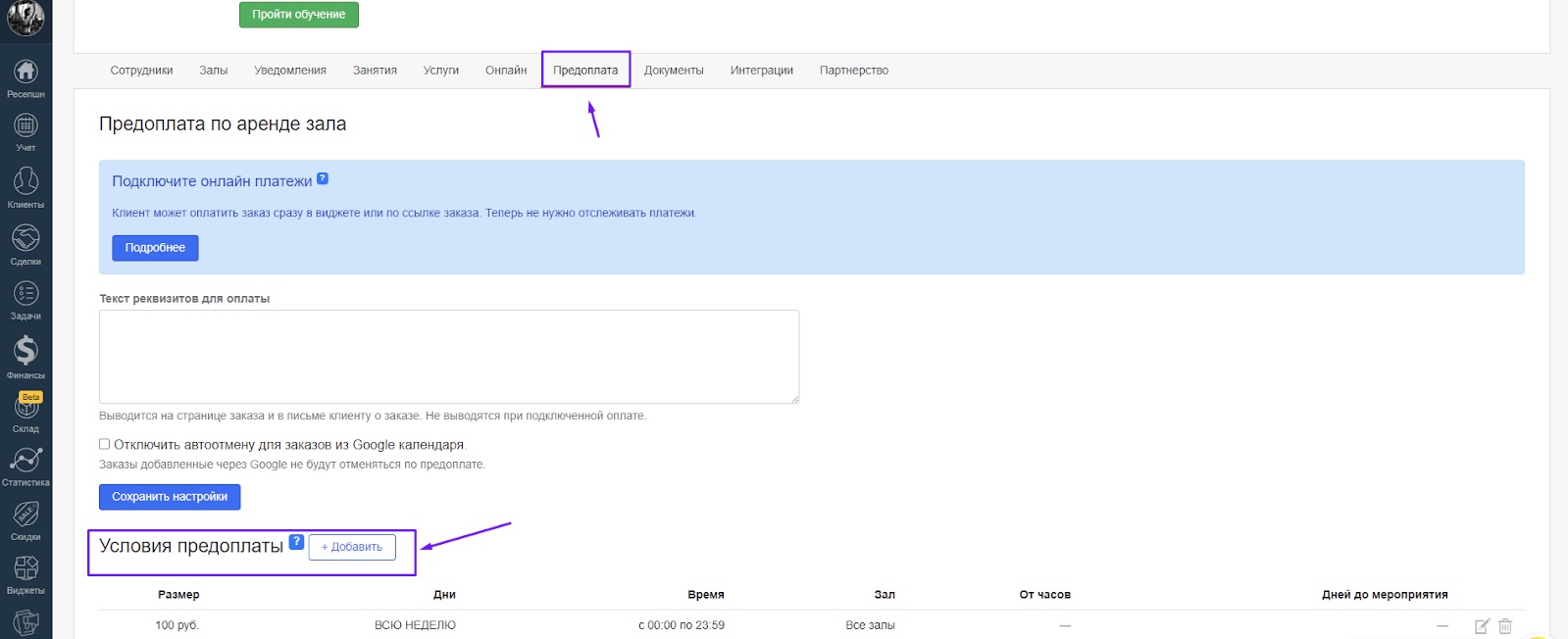Click help icon next to Условия предоплаты
This screenshot has height=639, width=1568.
coord(296,542)
